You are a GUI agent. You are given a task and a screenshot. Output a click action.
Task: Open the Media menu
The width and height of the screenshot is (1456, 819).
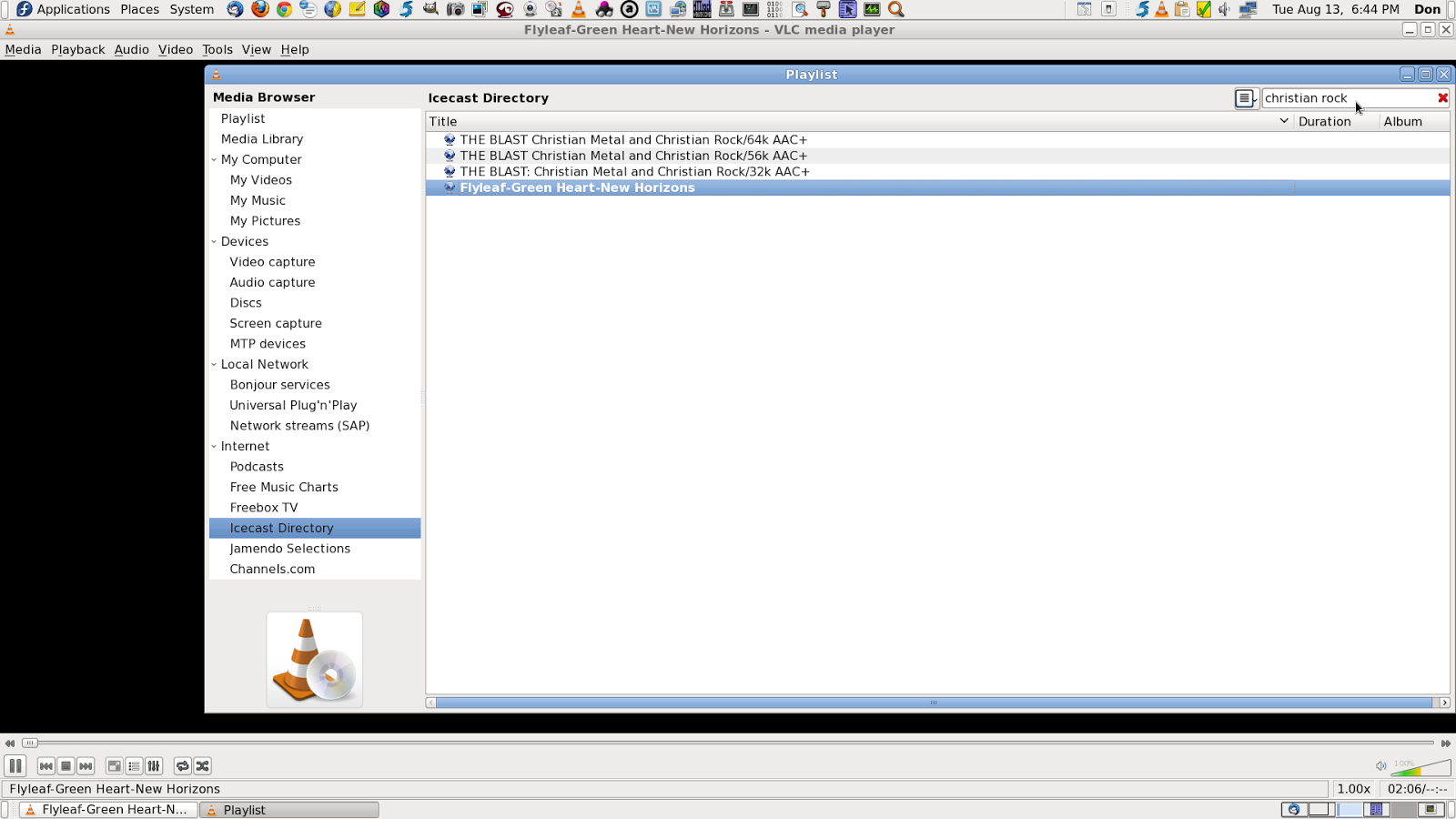[23, 50]
